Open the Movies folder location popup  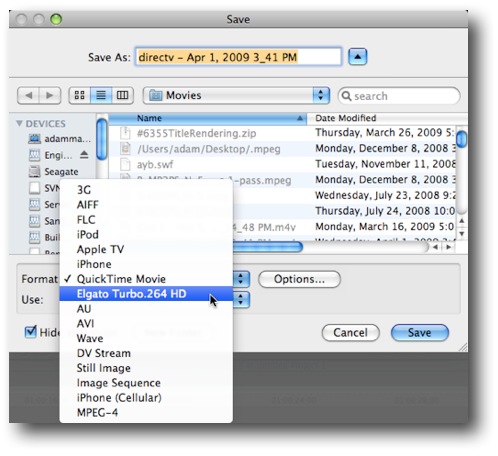236,96
